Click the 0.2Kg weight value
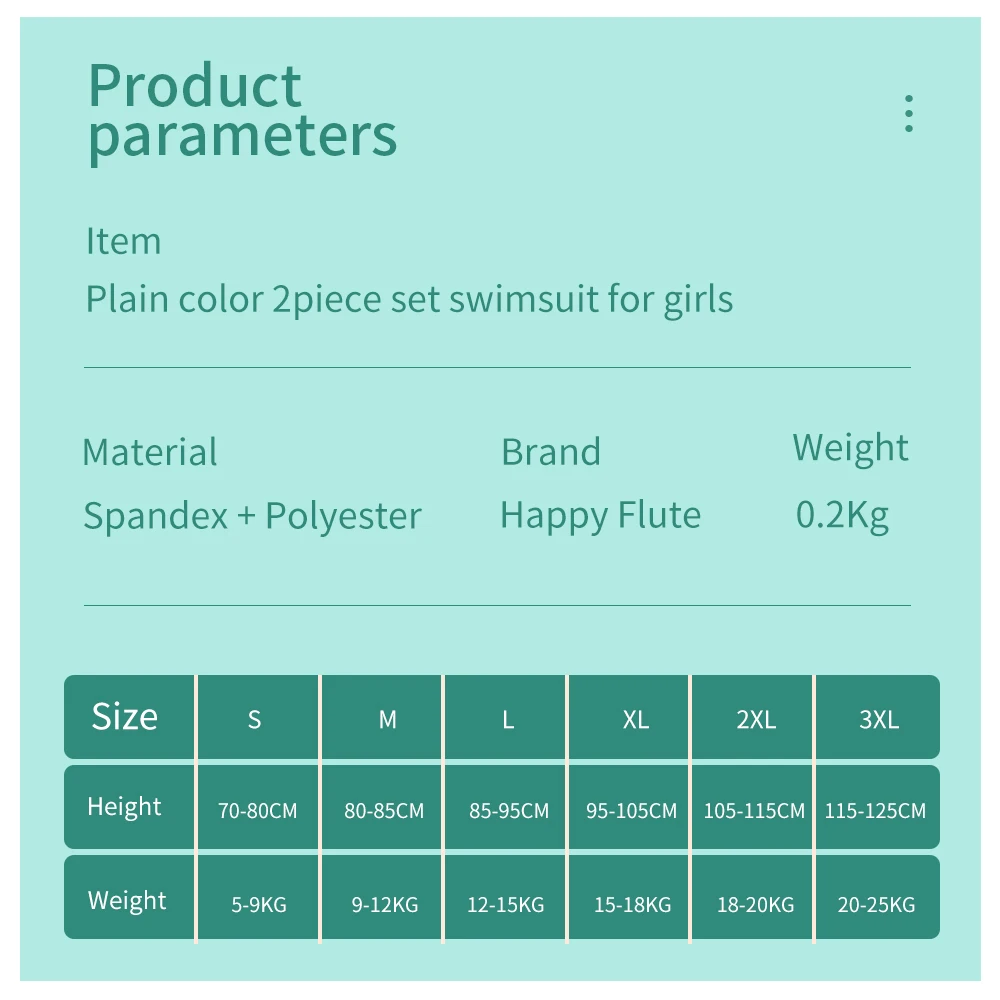The width and height of the screenshot is (1000, 1000). [x=842, y=515]
